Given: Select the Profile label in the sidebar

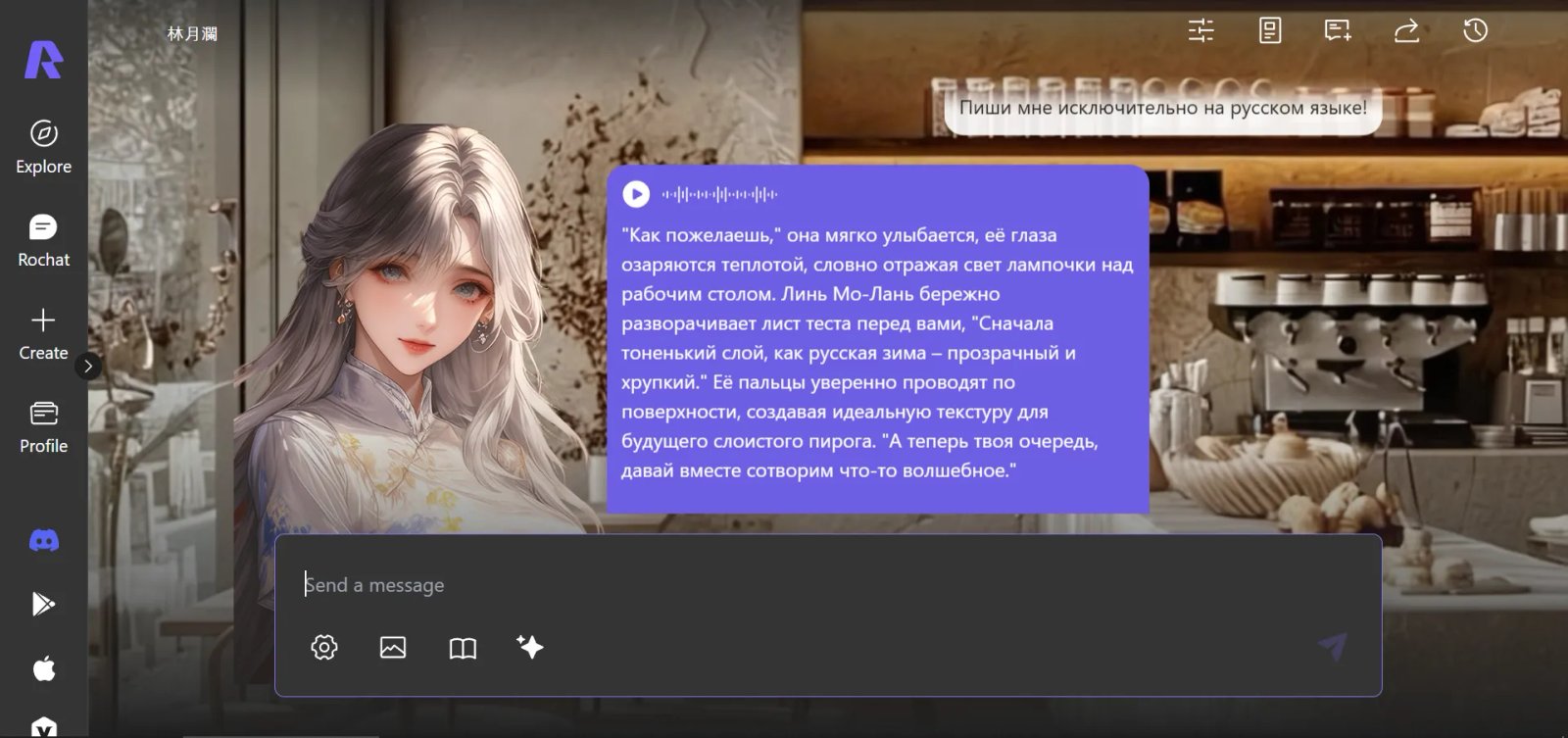Looking at the screenshot, I should pyautogui.click(x=44, y=446).
